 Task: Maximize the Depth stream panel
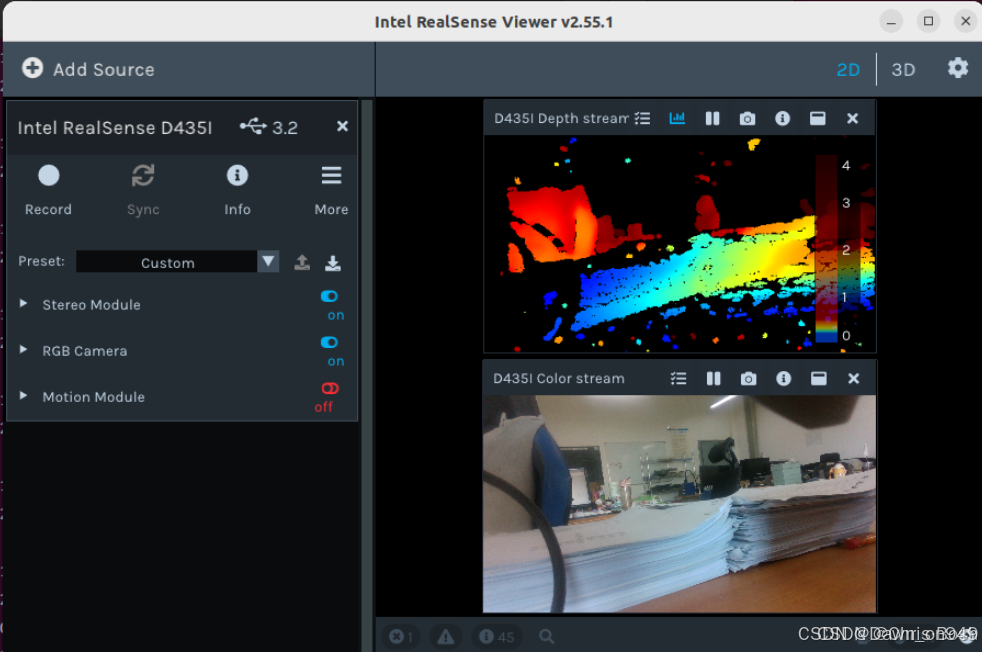coord(817,118)
